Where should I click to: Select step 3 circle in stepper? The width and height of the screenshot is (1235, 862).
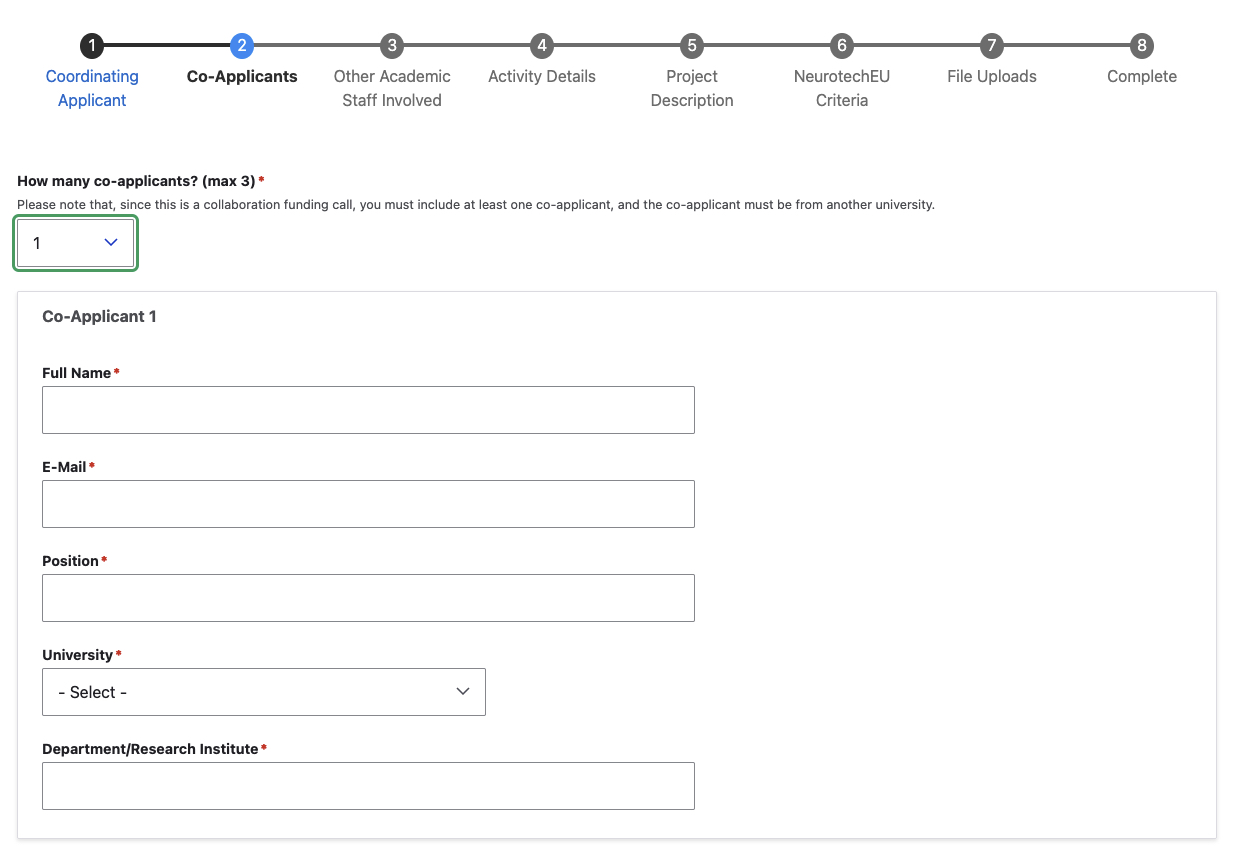(392, 45)
